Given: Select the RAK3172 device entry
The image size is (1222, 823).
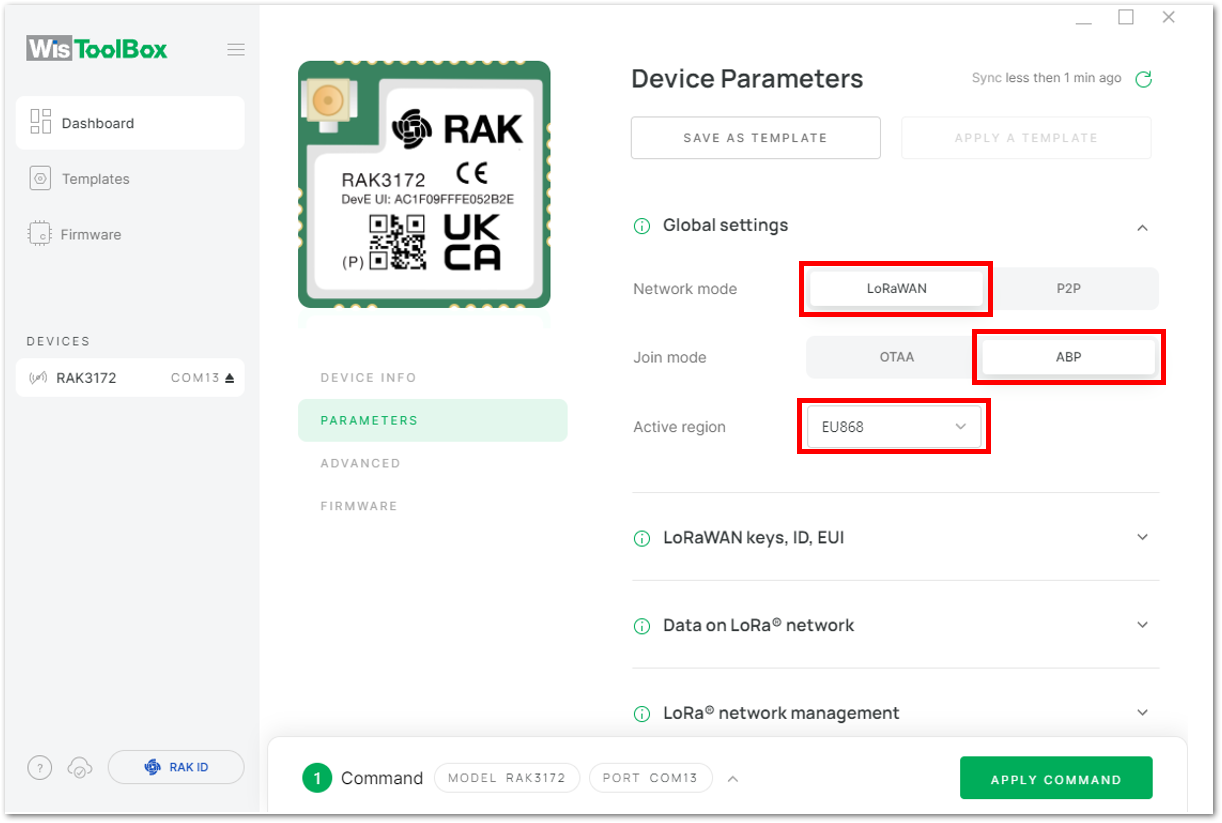Looking at the screenshot, I should coord(130,378).
